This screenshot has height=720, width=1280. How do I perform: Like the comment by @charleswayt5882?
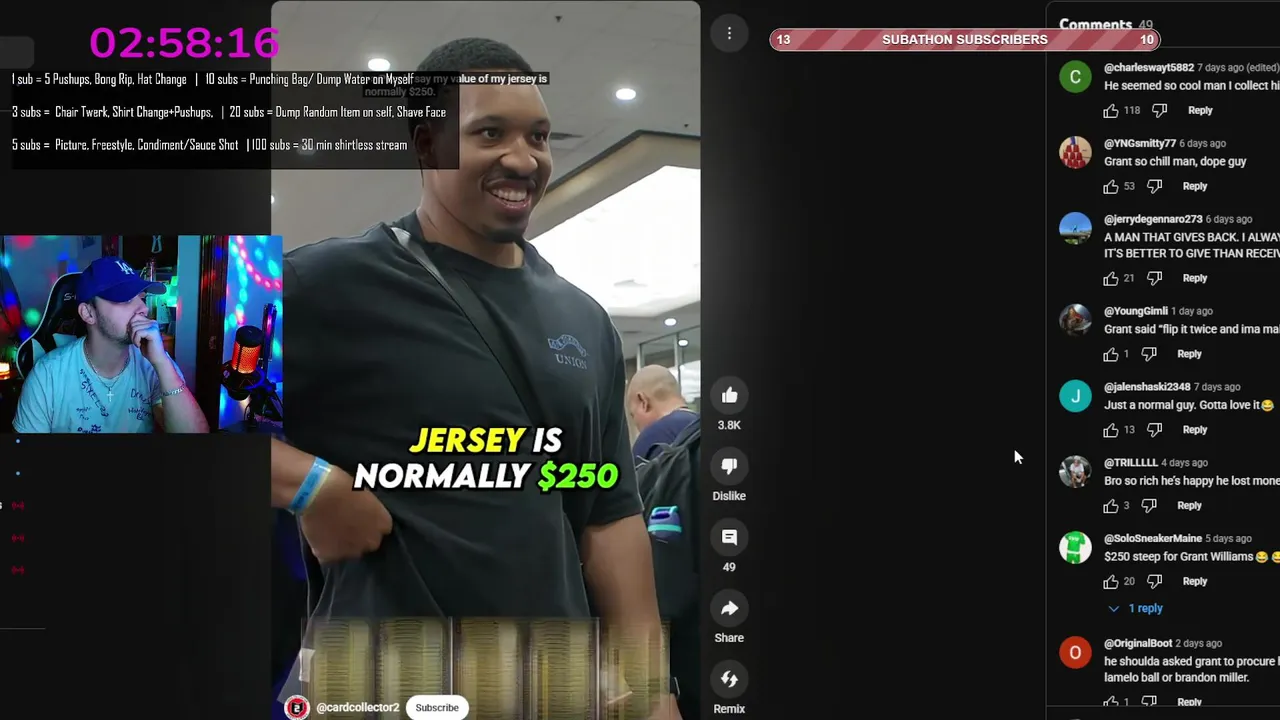click(1111, 110)
